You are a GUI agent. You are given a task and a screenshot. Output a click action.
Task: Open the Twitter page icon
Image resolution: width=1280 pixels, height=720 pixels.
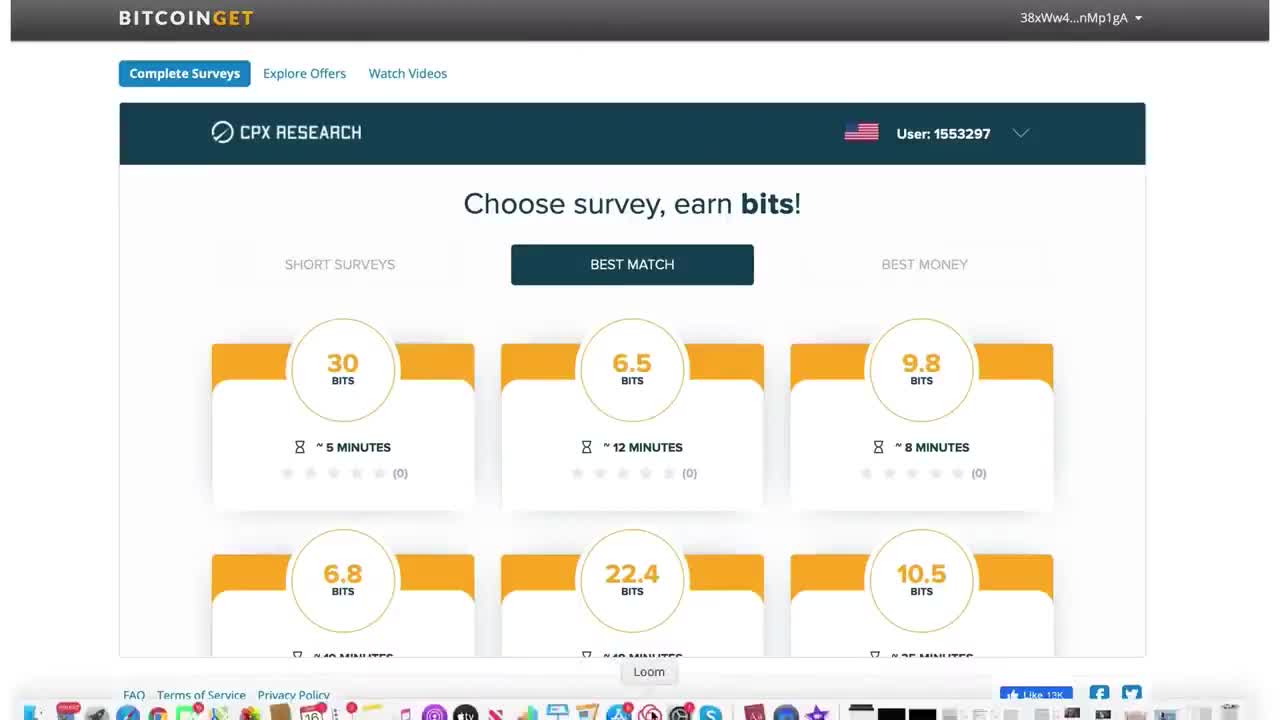[x=1131, y=693]
